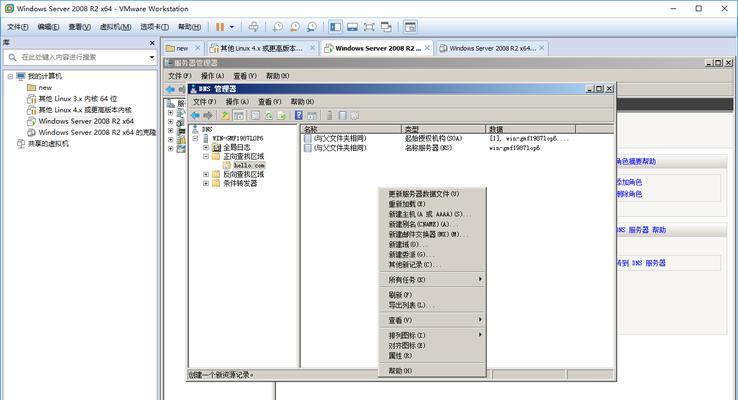Expand the 全局日志 node
The height and width of the screenshot is (400, 738).
click(x=206, y=148)
